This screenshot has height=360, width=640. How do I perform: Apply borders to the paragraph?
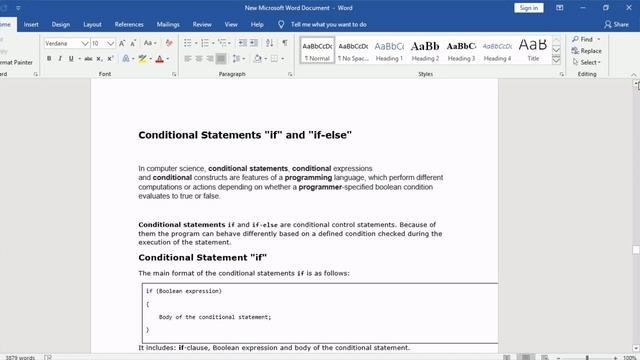[274, 59]
